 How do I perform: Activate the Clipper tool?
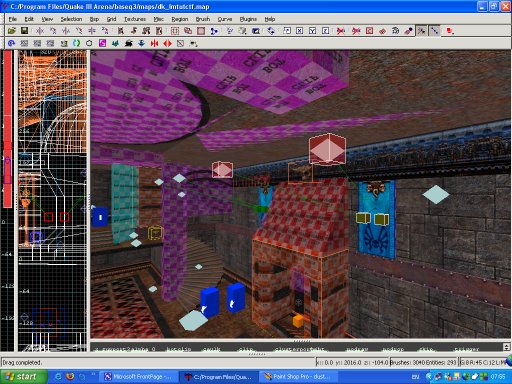tap(214, 31)
